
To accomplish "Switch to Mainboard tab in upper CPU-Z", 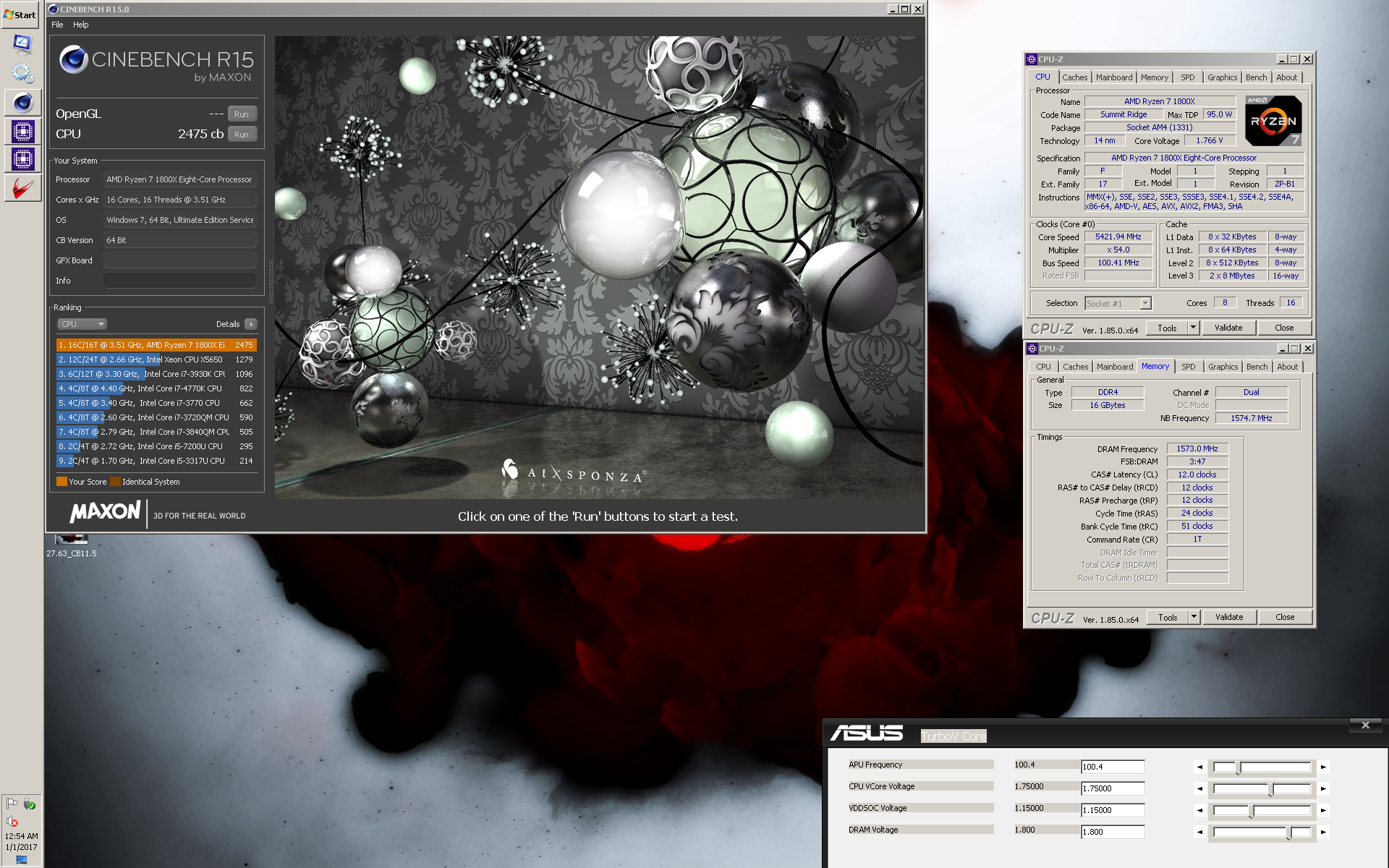I will pos(1113,77).
